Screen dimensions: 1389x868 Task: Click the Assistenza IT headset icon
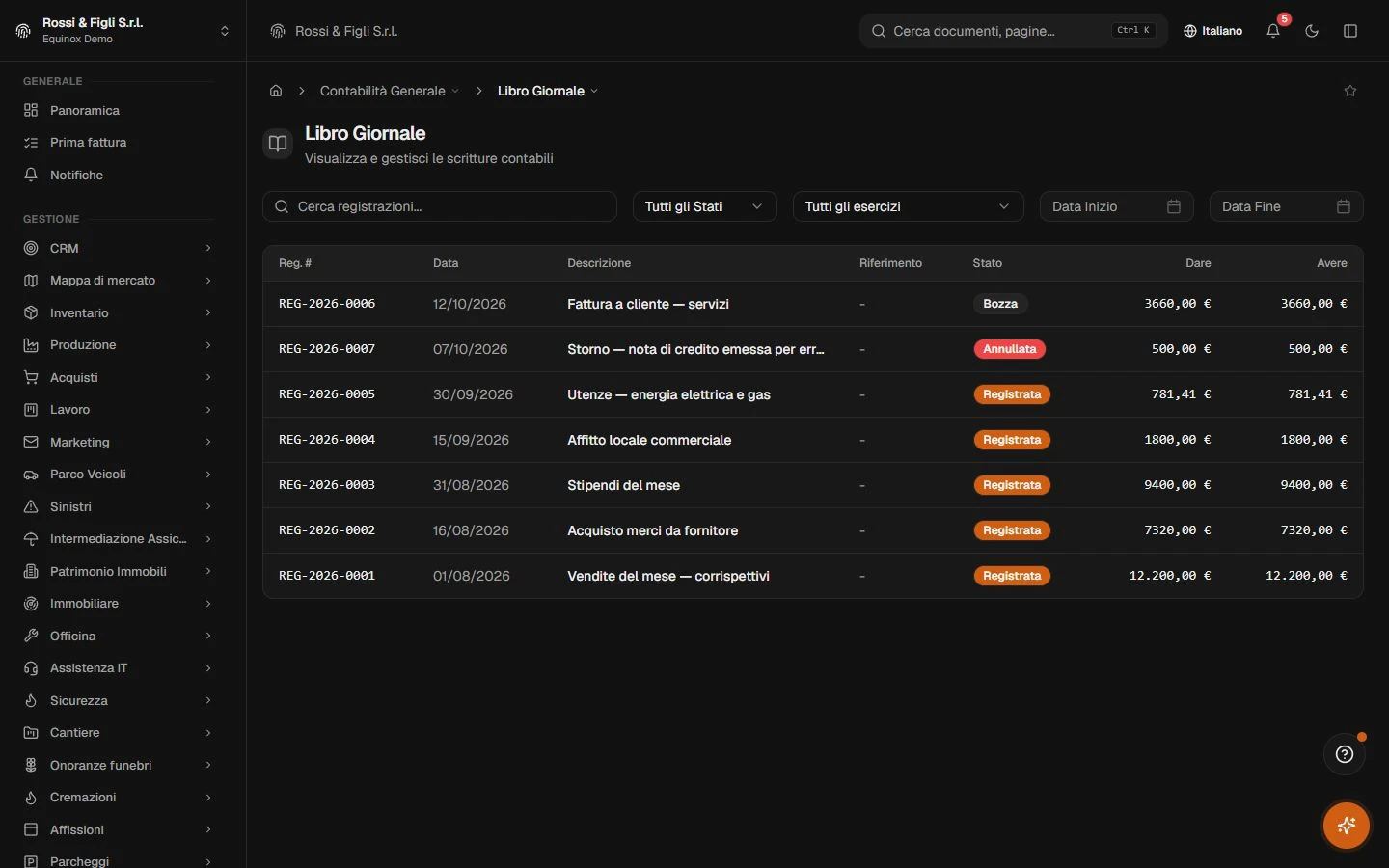click(x=31, y=668)
